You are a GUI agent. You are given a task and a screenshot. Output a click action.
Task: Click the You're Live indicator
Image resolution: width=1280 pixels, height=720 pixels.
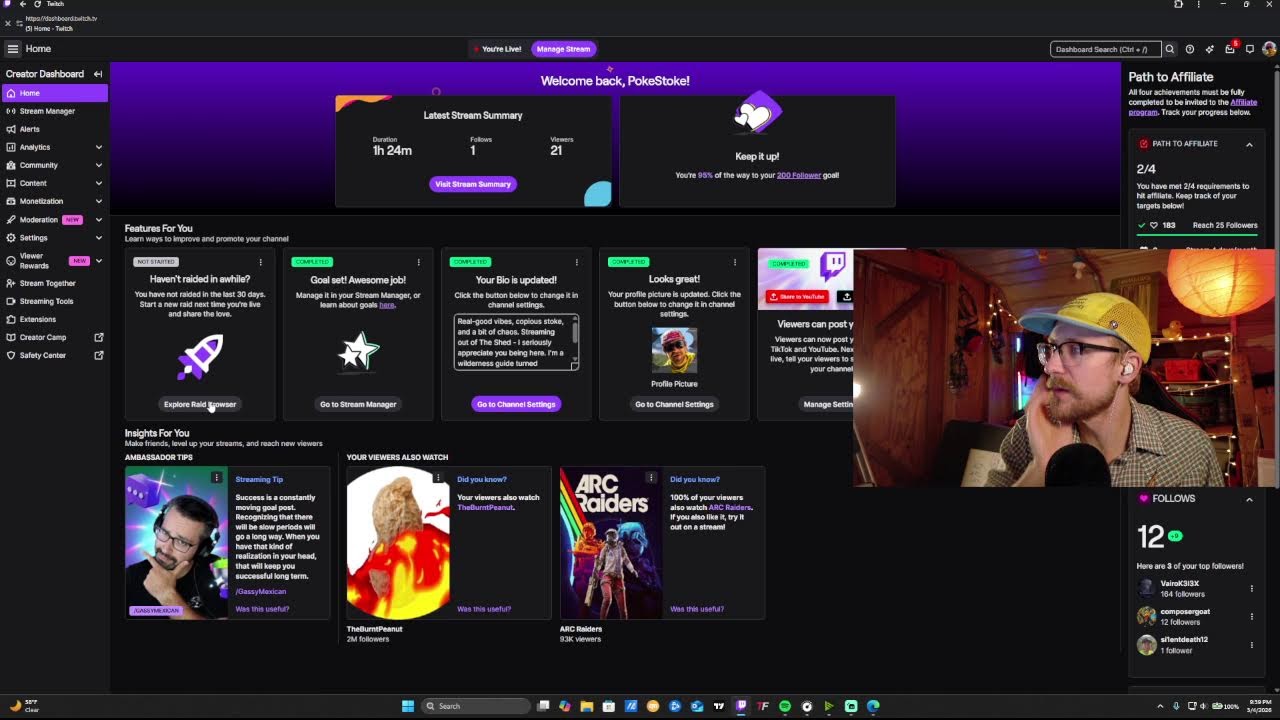[497, 49]
